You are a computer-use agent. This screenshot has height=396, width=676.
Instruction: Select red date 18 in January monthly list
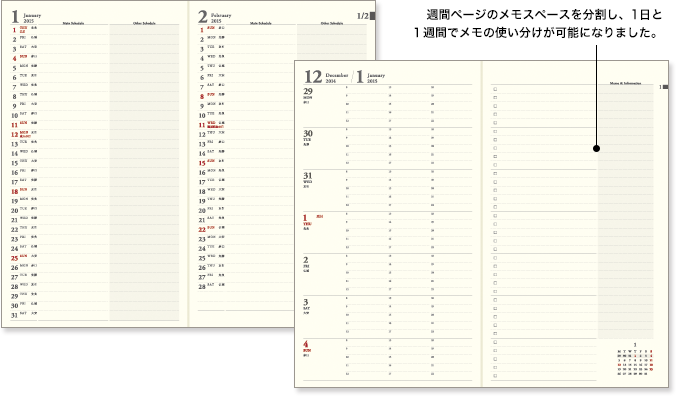(14, 191)
